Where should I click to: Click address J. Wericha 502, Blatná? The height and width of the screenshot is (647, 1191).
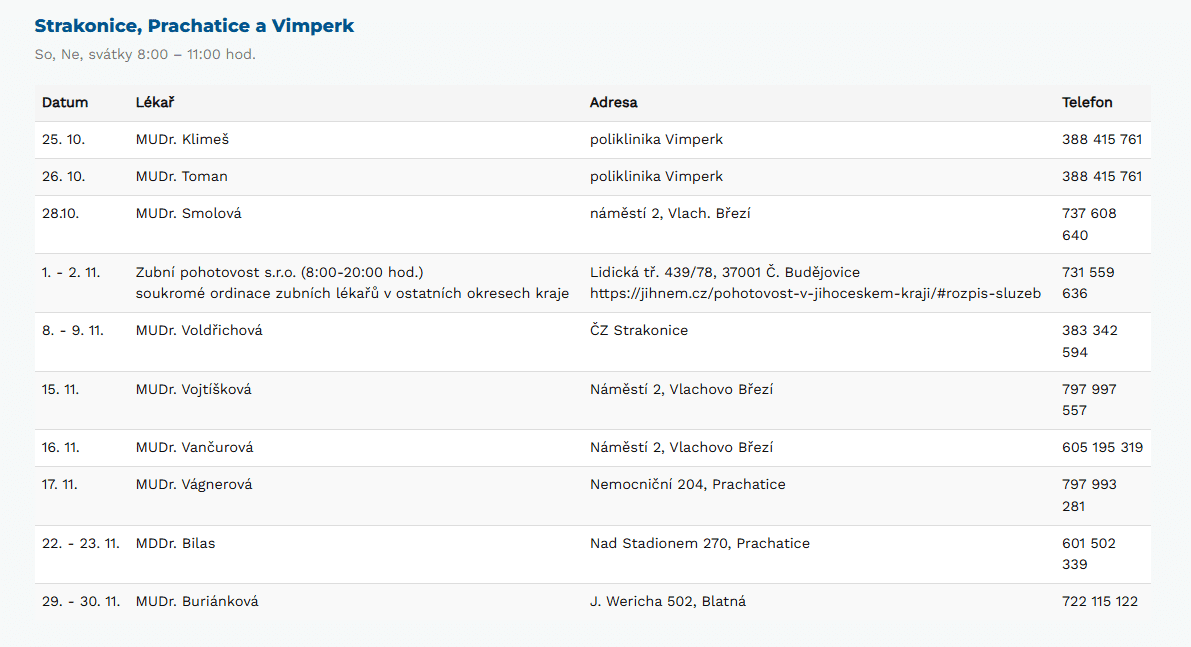(x=667, y=602)
